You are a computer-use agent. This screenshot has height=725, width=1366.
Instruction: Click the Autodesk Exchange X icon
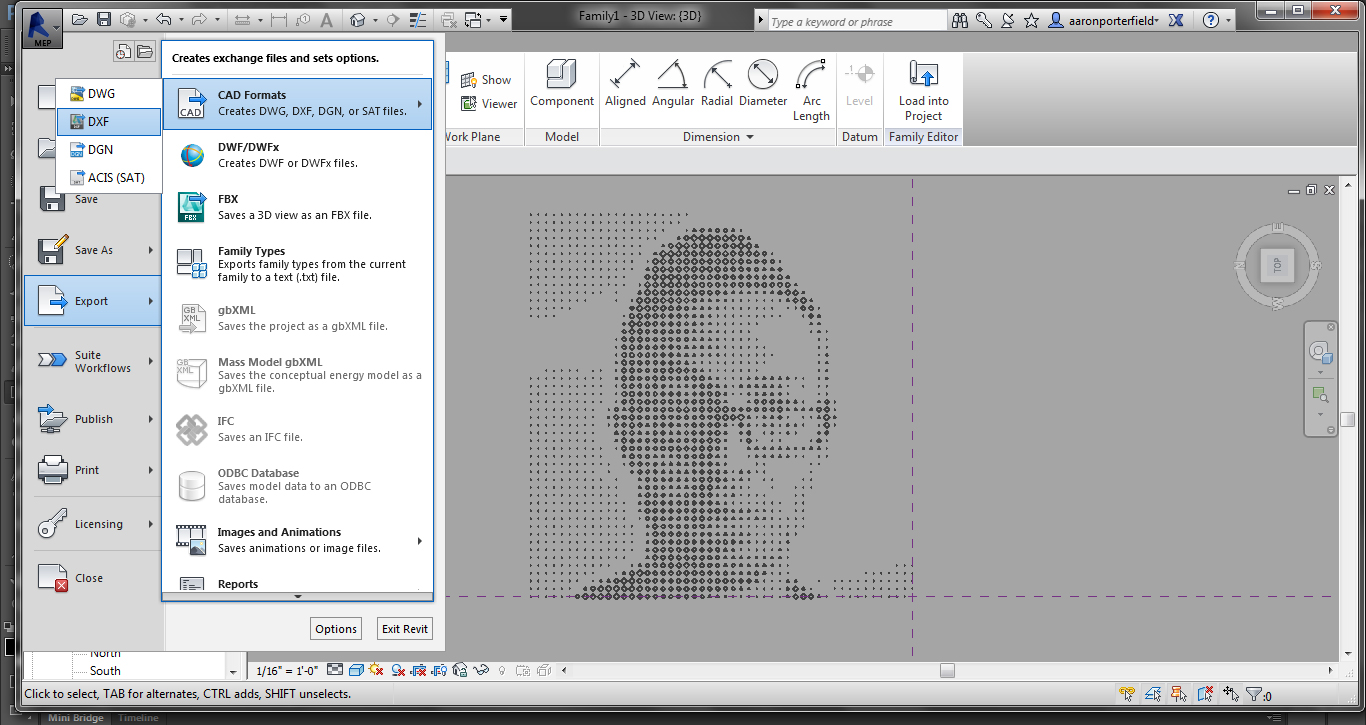(x=1176, y=20)
